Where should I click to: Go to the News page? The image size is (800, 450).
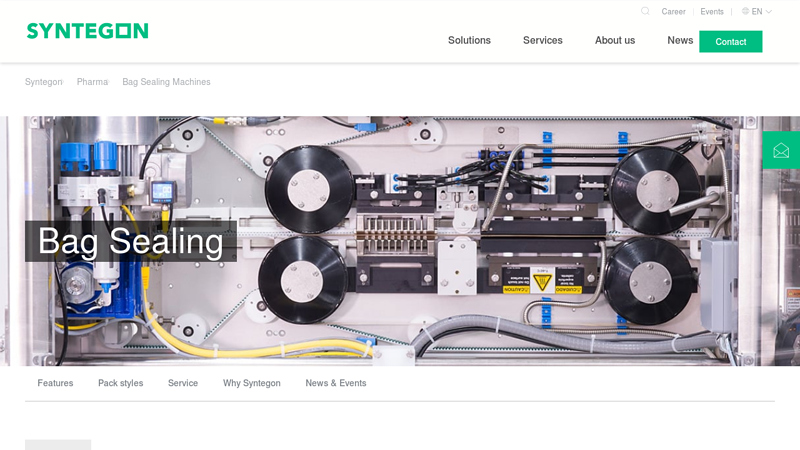(x=680, y=41)
